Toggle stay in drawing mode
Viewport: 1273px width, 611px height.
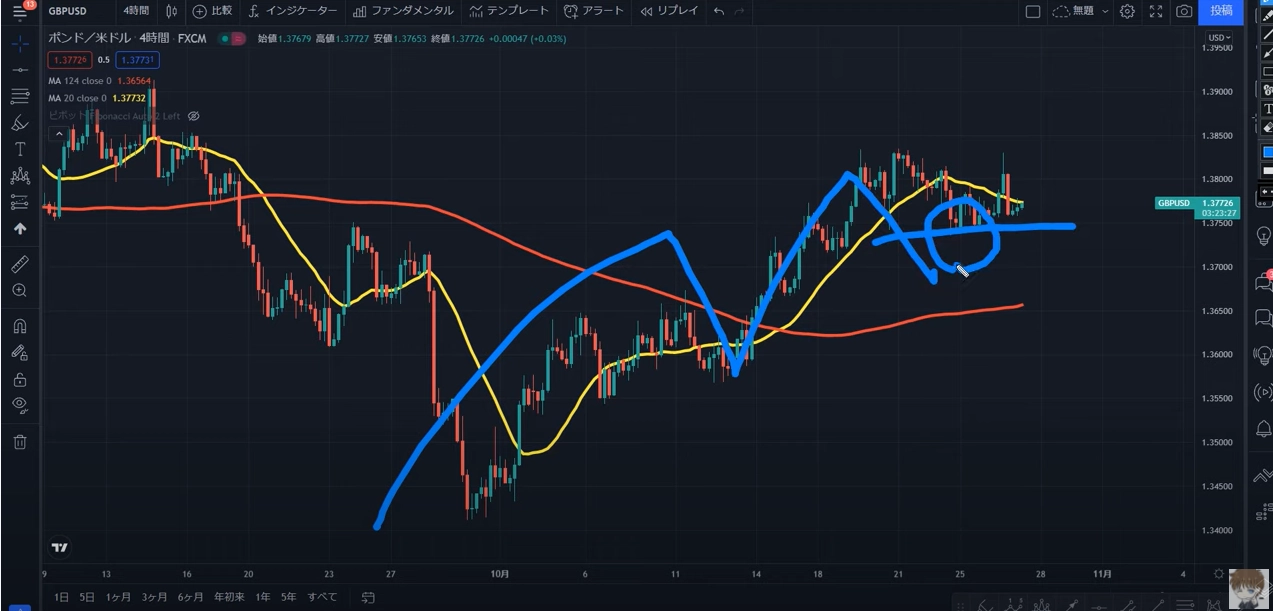coord(19,352)
